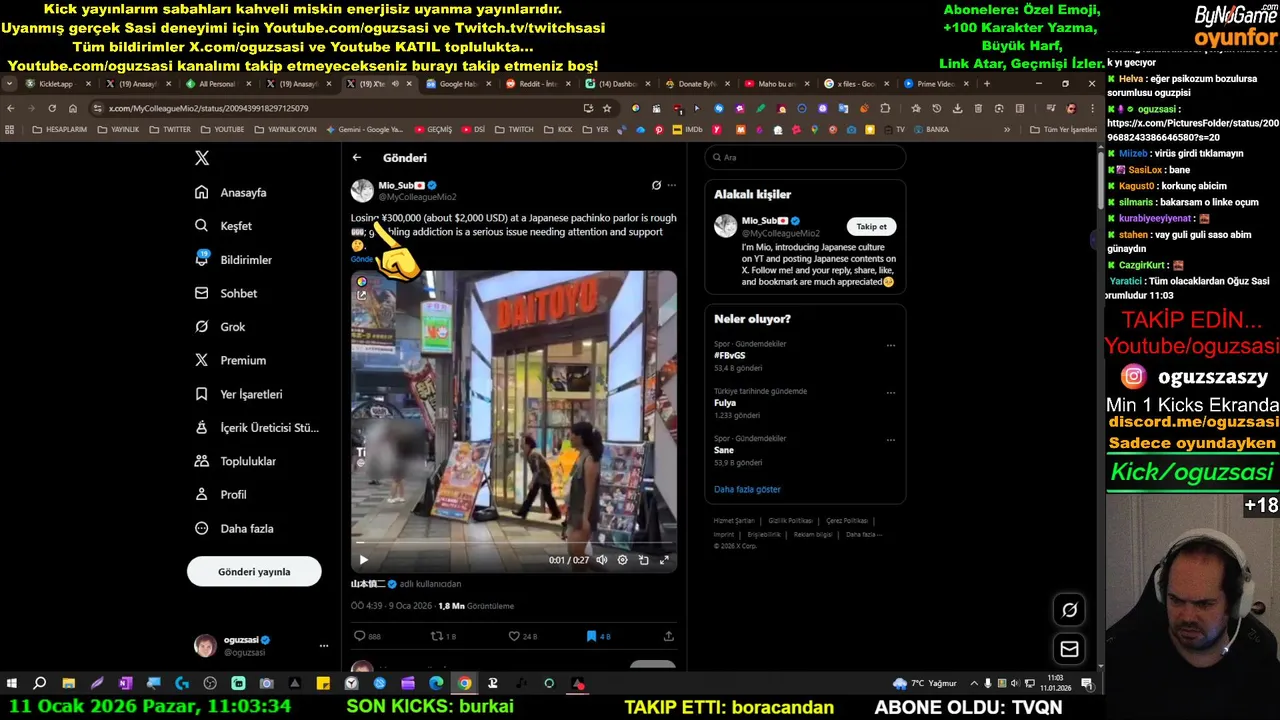This screenshot has width=1280, height=720.
Task: Mute the video volume icon
Action: (x=602, y=560)
